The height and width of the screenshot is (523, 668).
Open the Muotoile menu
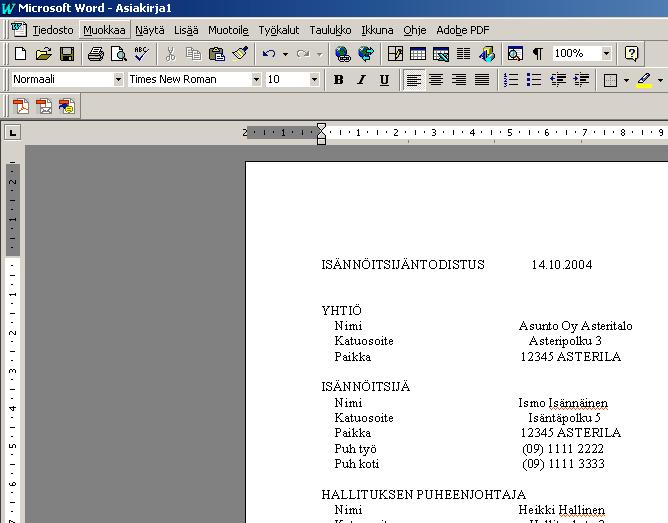click(x=228, y=30)
